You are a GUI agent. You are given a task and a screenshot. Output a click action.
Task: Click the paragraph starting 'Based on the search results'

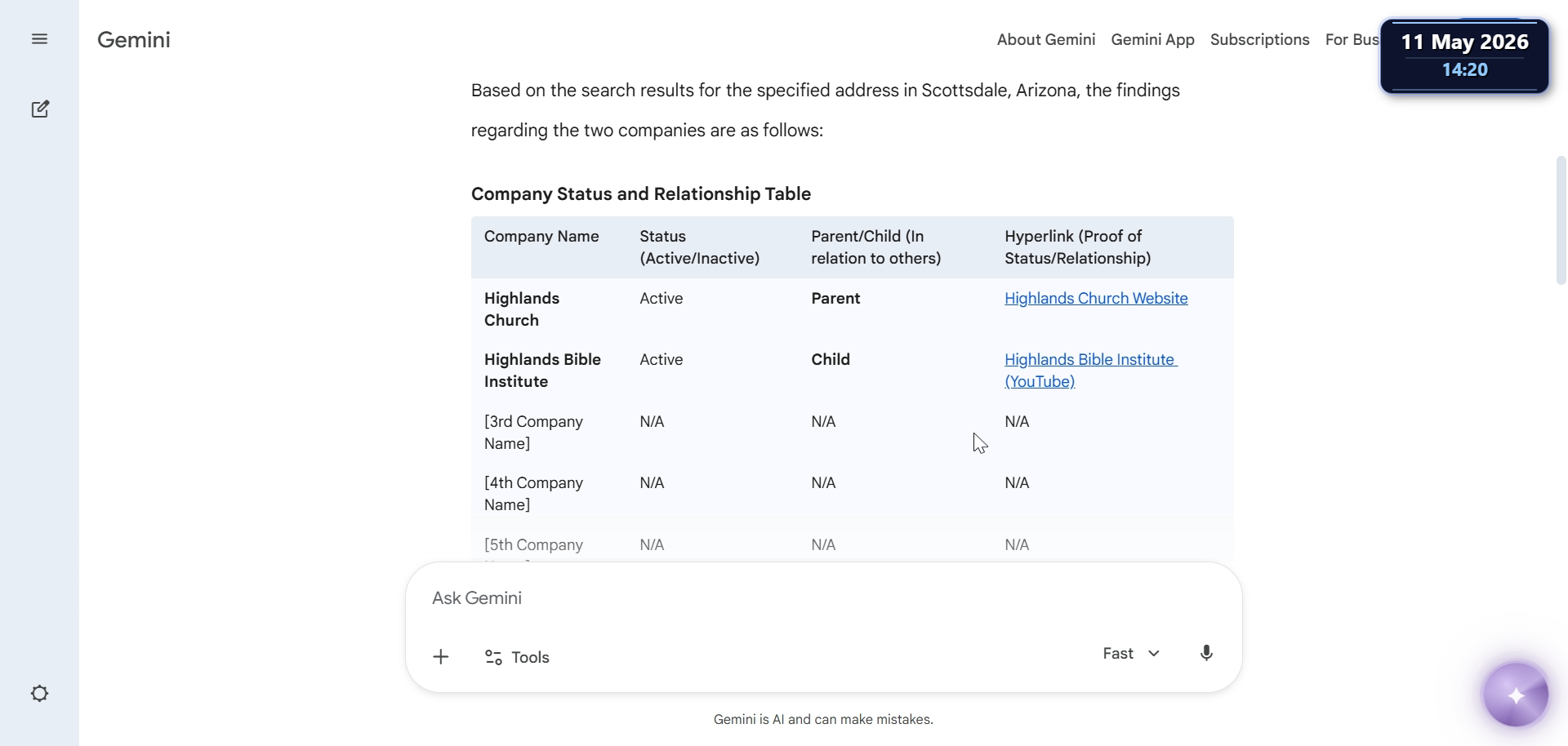826,110
